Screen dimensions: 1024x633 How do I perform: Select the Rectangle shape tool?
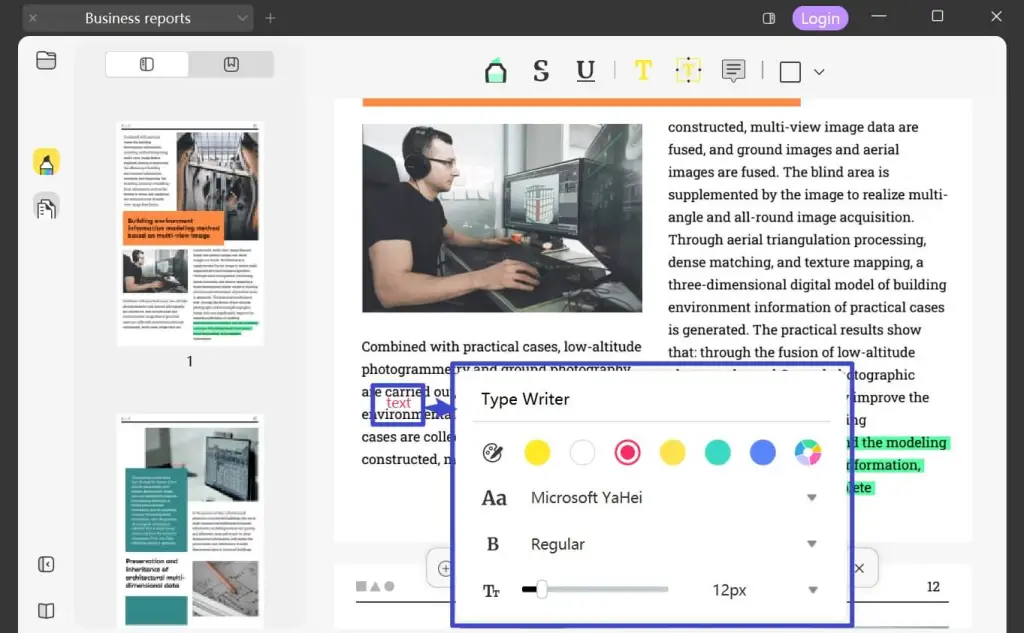(x=790, y=71)
